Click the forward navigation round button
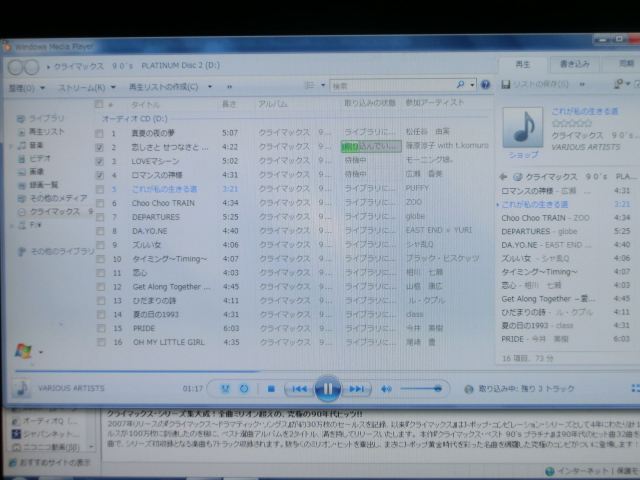 pyautogui.click(x=31, y=67)
